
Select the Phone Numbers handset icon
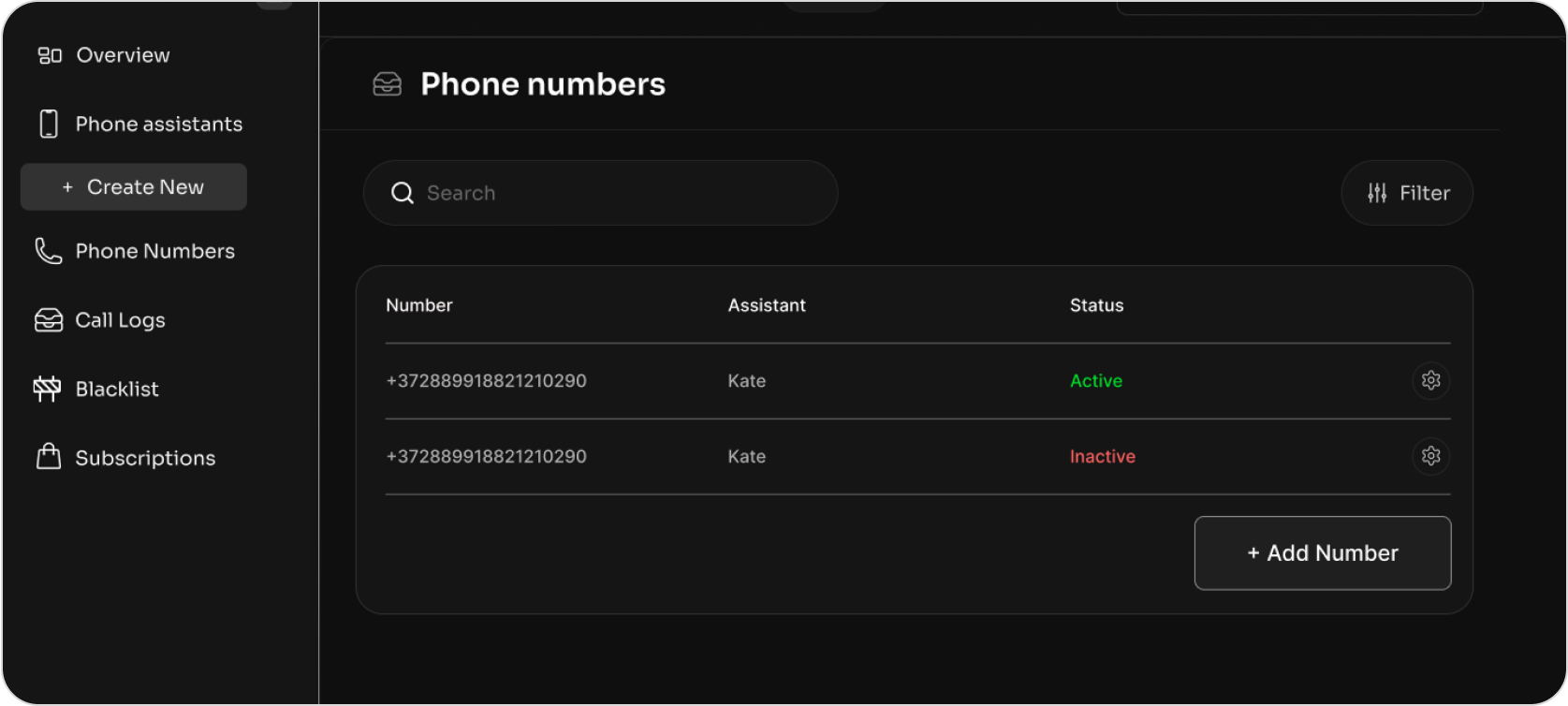tap(49, 250)
